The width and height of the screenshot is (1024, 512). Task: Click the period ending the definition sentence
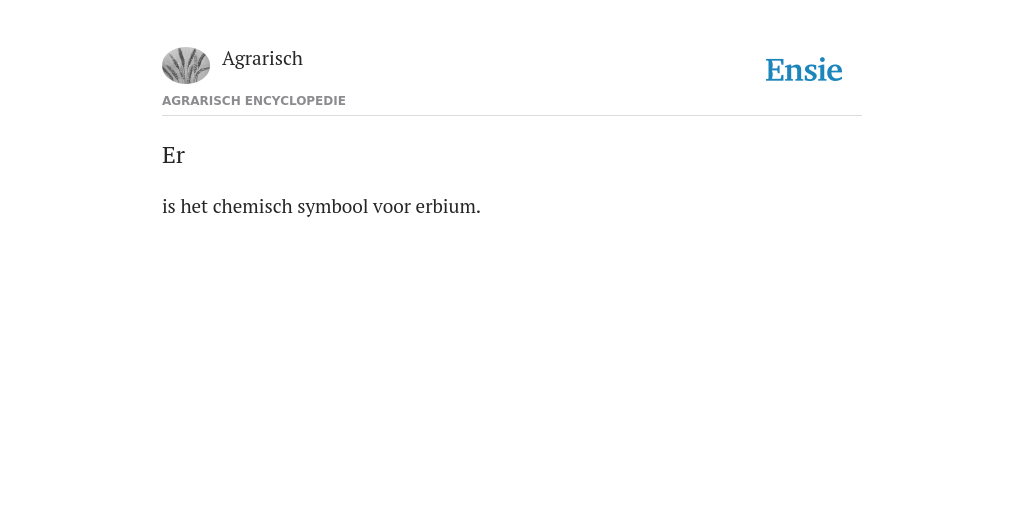click(478, 213)
